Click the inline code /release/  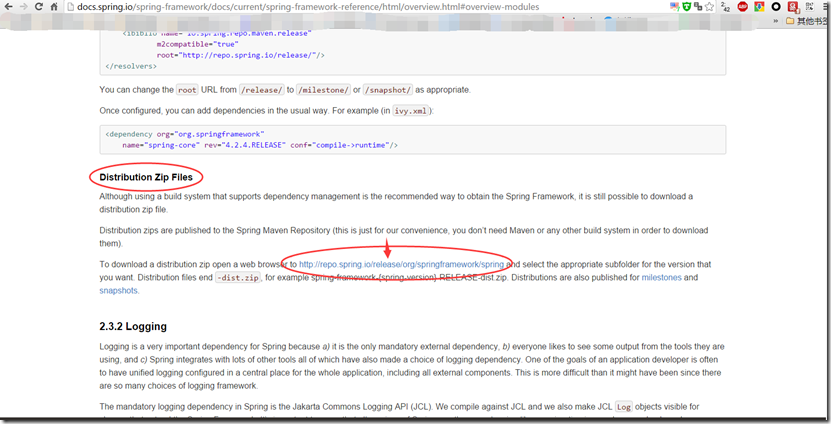click(x=262, y=90)
